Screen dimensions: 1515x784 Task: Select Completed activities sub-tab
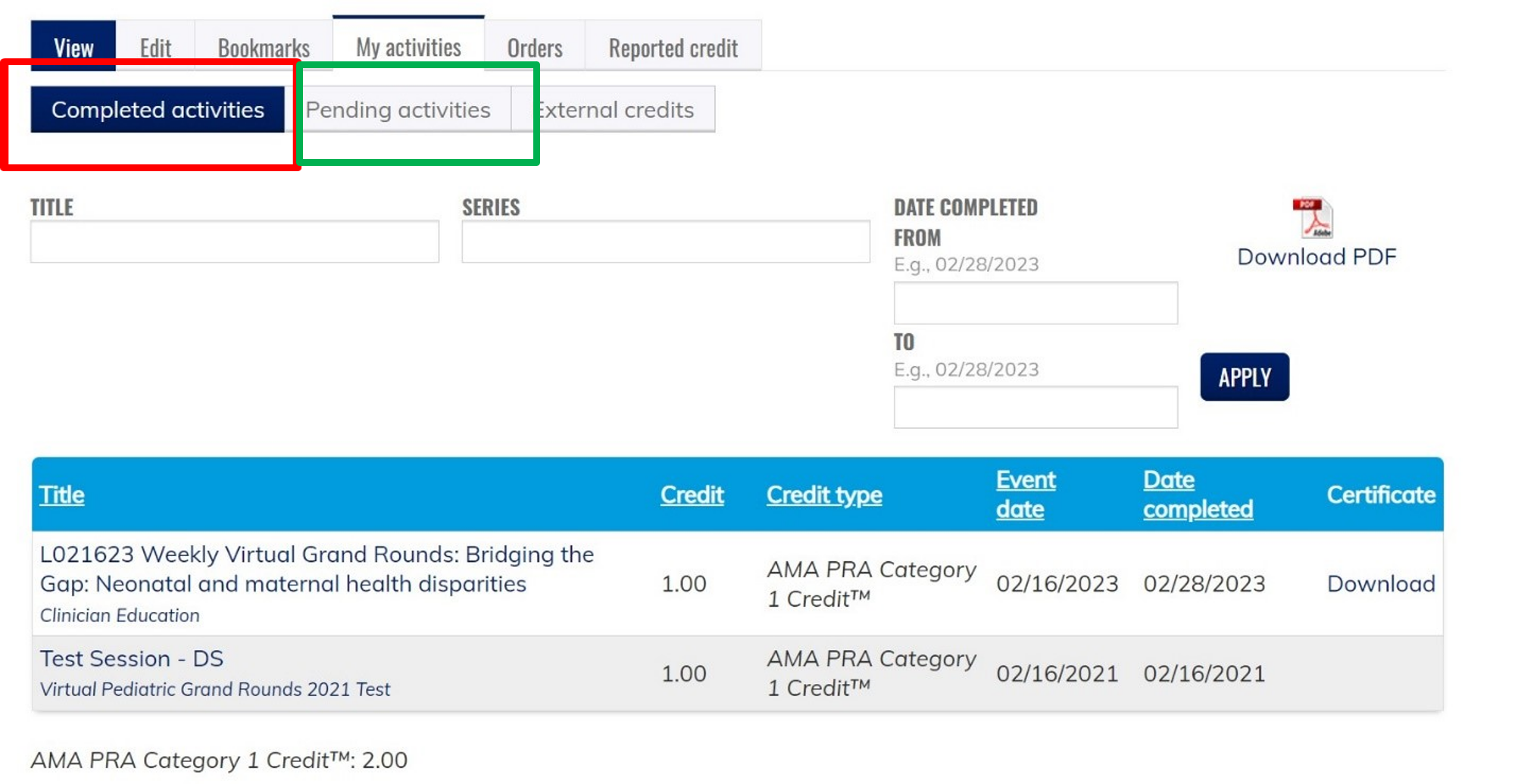(x=158, y=110)
